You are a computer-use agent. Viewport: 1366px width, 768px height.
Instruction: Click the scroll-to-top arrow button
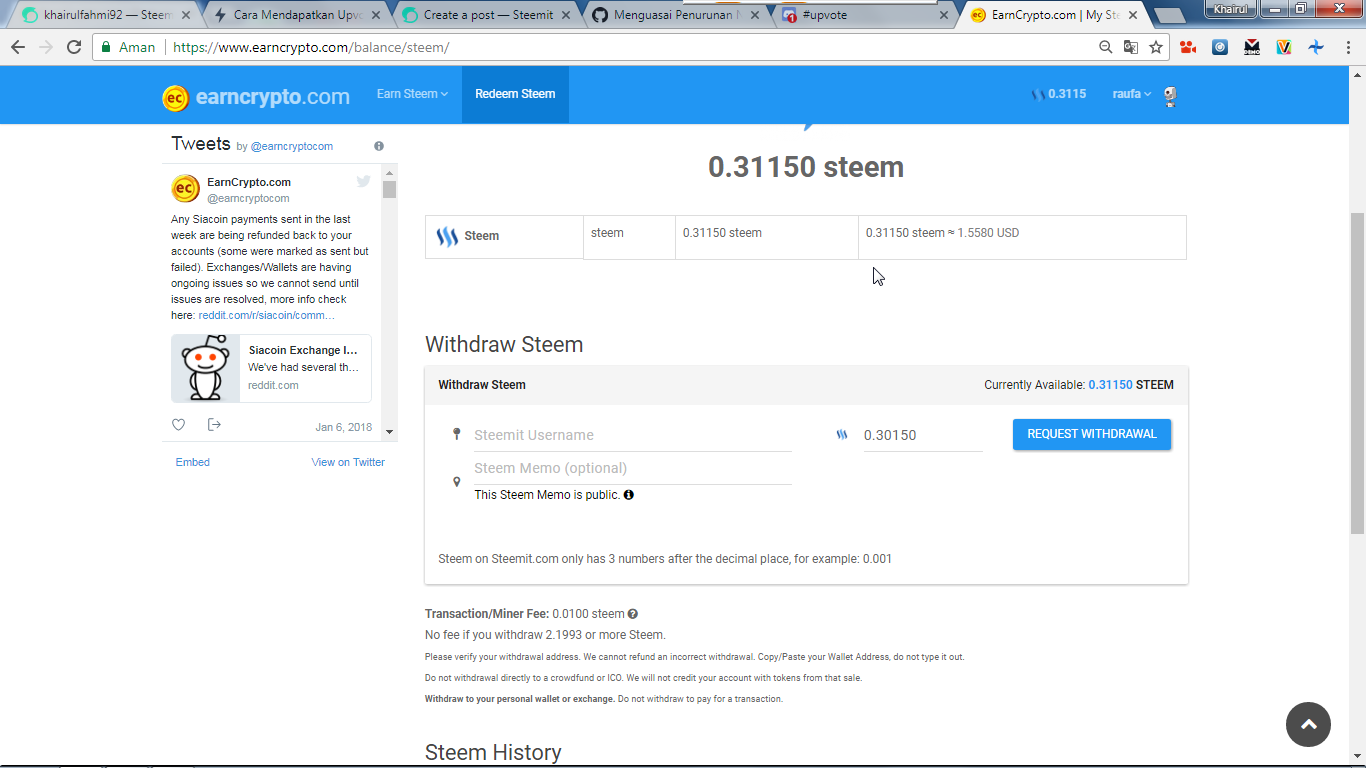point(1309,724)
